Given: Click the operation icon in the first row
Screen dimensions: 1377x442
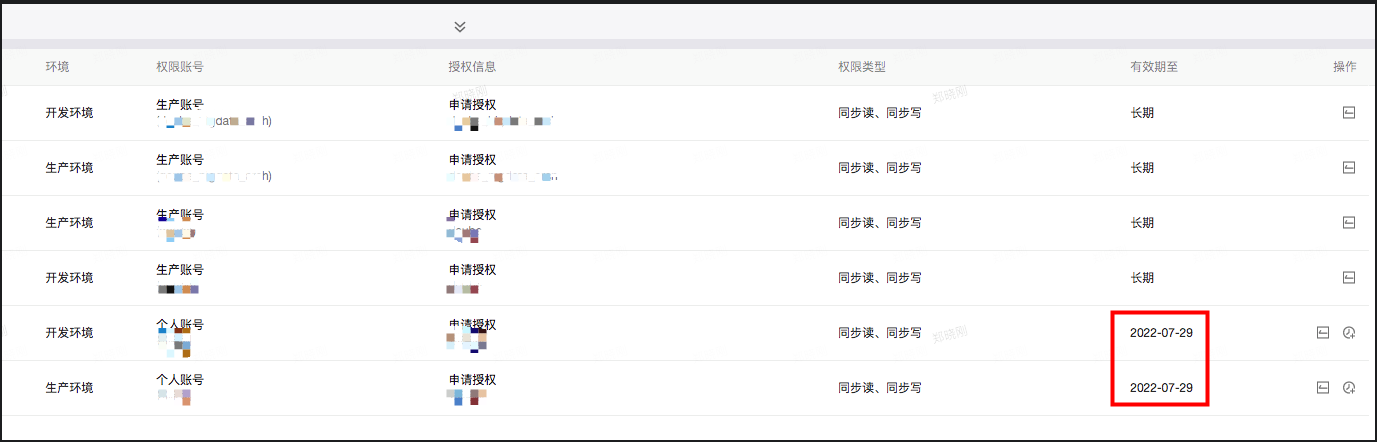Looking at the screenshot, I should pyautogui.click(x=1348, y=113).
